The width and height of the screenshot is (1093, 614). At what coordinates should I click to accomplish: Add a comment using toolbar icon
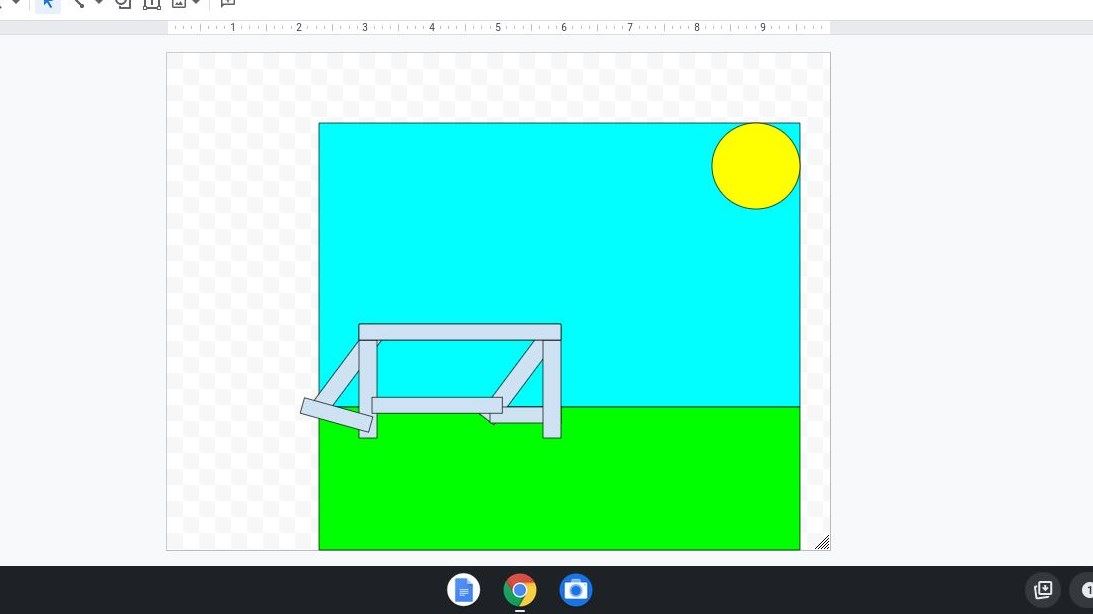coord(227,3)
